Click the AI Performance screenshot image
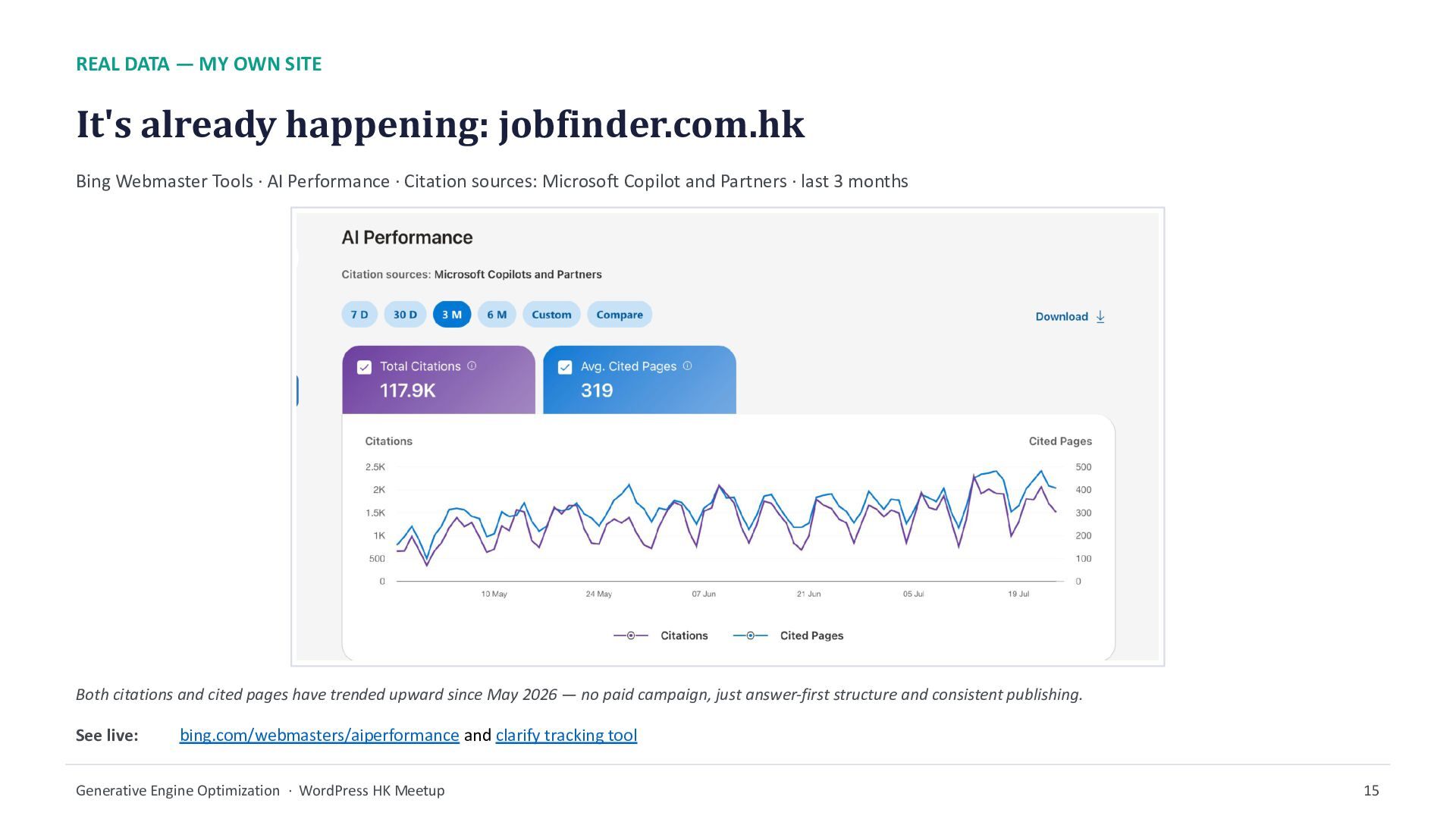1456x819 pixels. [728, 437]
